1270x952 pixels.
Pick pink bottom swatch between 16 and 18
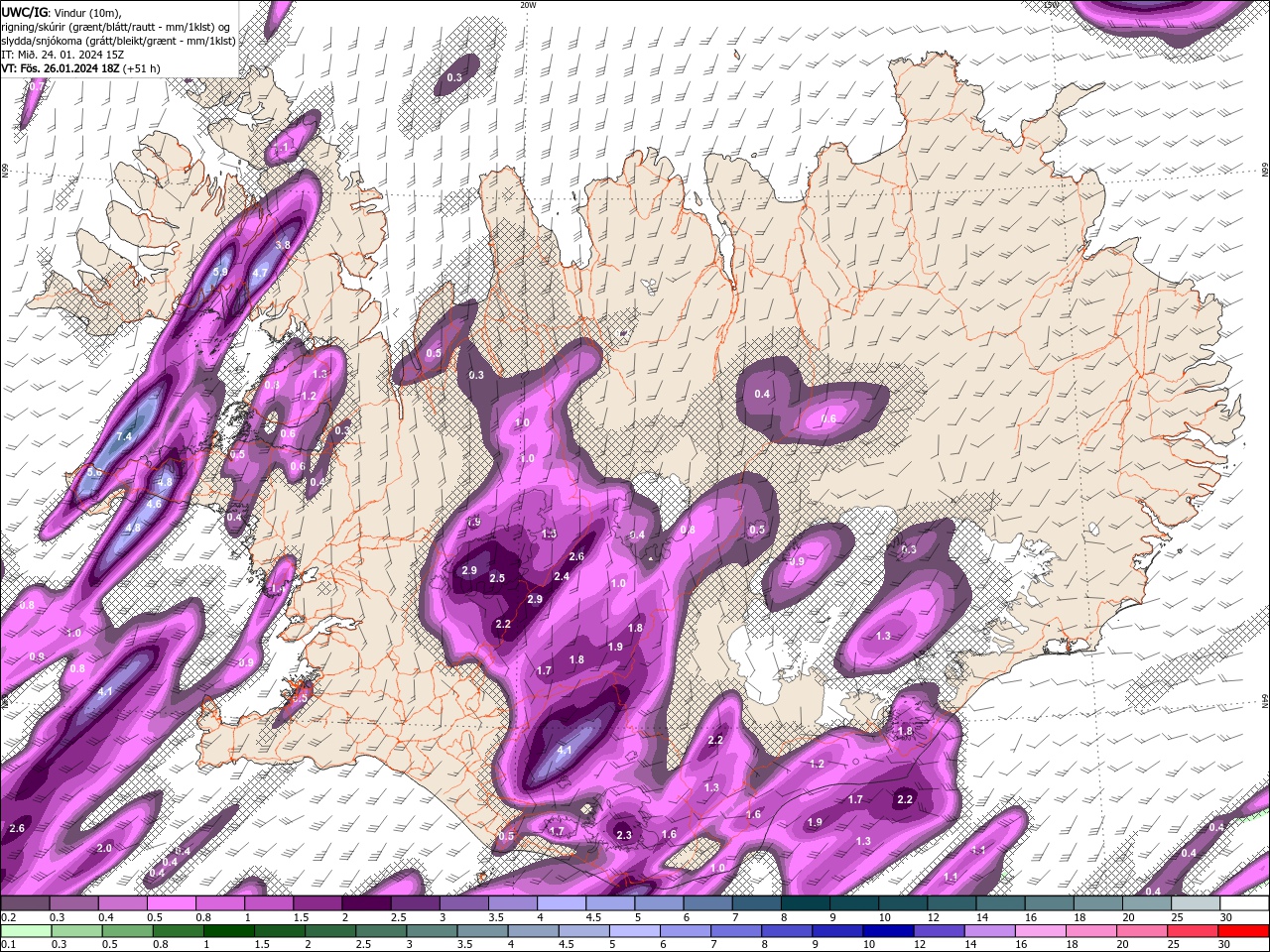pos(1042,931)
